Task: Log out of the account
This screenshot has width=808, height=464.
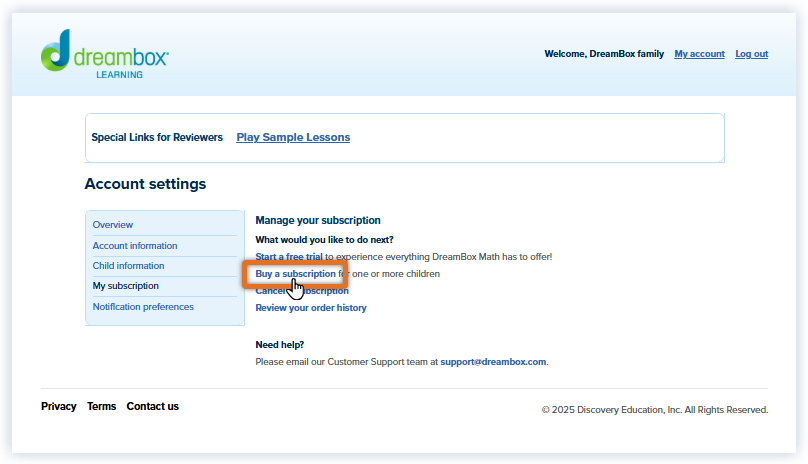Action: [751, 54]
